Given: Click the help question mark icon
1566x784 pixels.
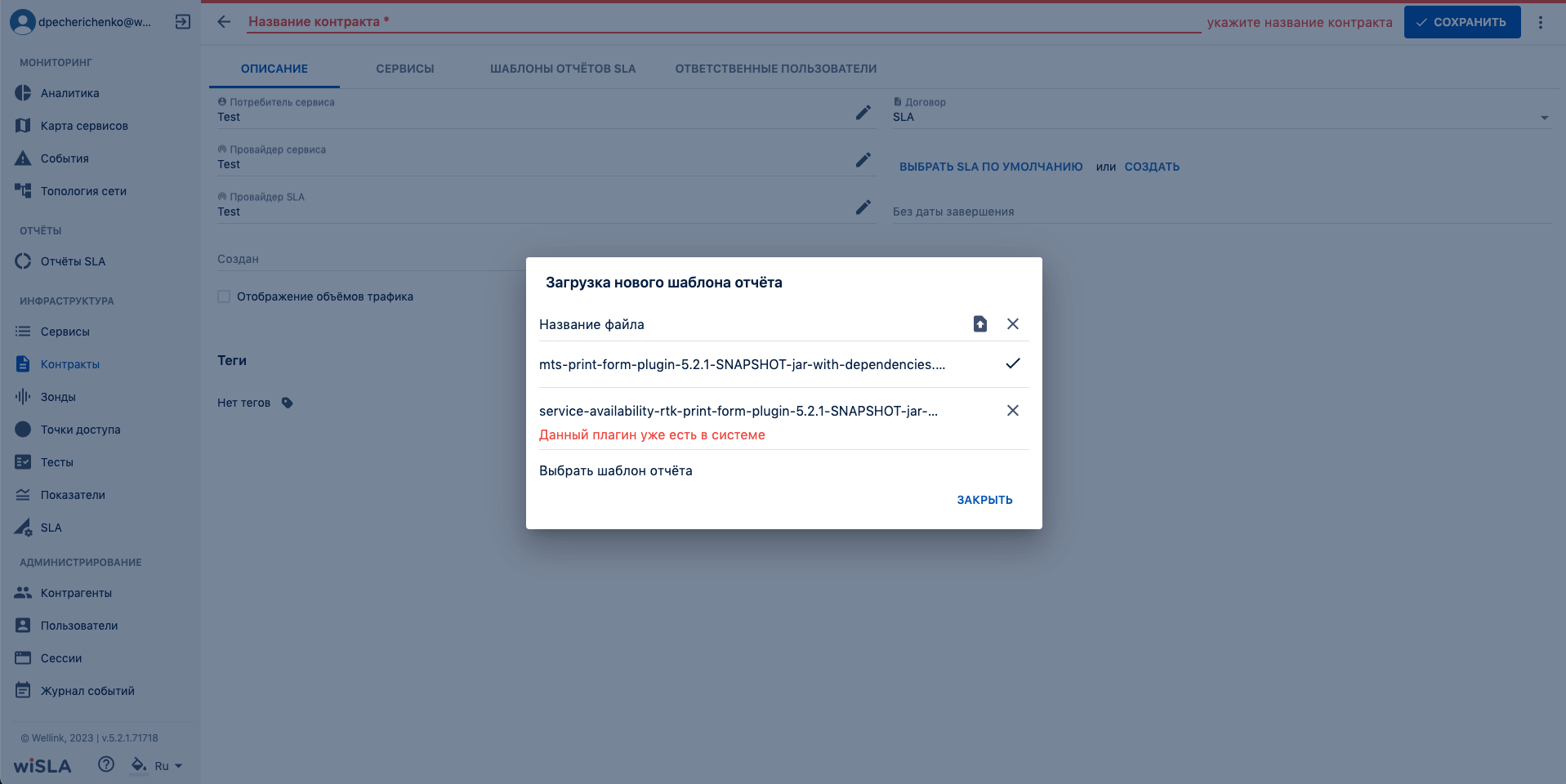Looking at the screenshot, I should click(x=106, y=764).
